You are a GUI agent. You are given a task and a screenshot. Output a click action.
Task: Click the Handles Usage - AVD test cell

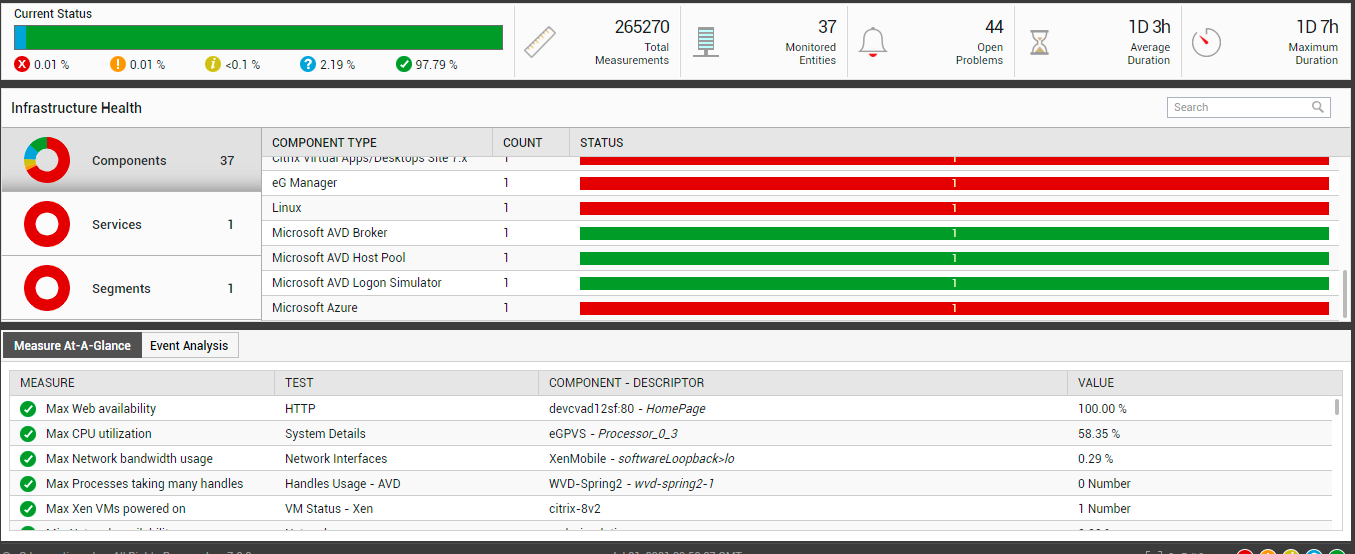pos(343,484)
